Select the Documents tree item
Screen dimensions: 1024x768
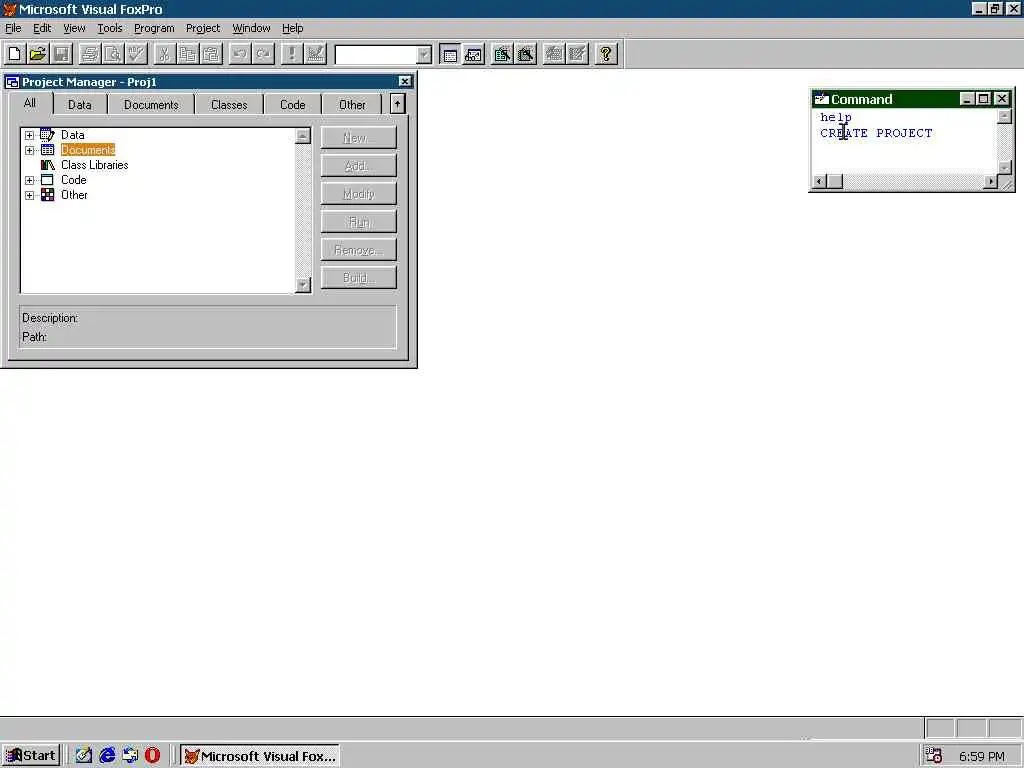point(88,150)
